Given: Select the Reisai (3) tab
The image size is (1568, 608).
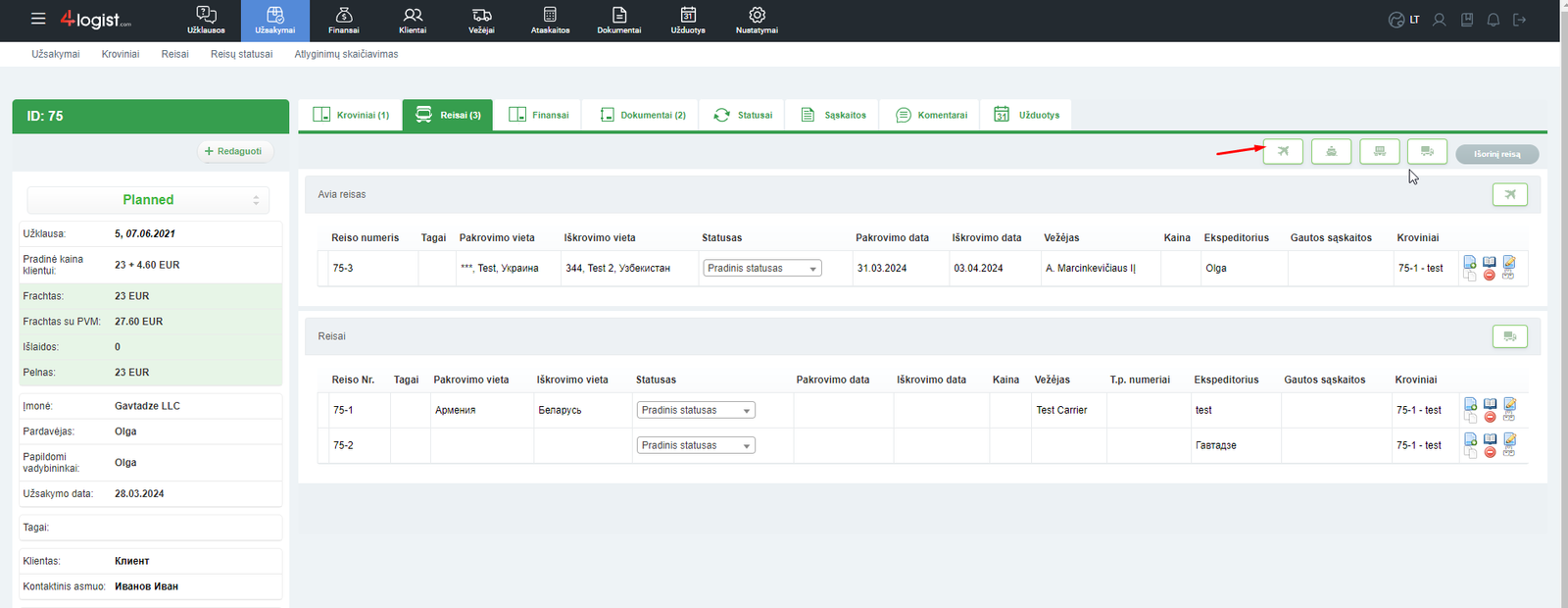Looking at the screenshot, I should pyautogui.click(x=448, y=115).
